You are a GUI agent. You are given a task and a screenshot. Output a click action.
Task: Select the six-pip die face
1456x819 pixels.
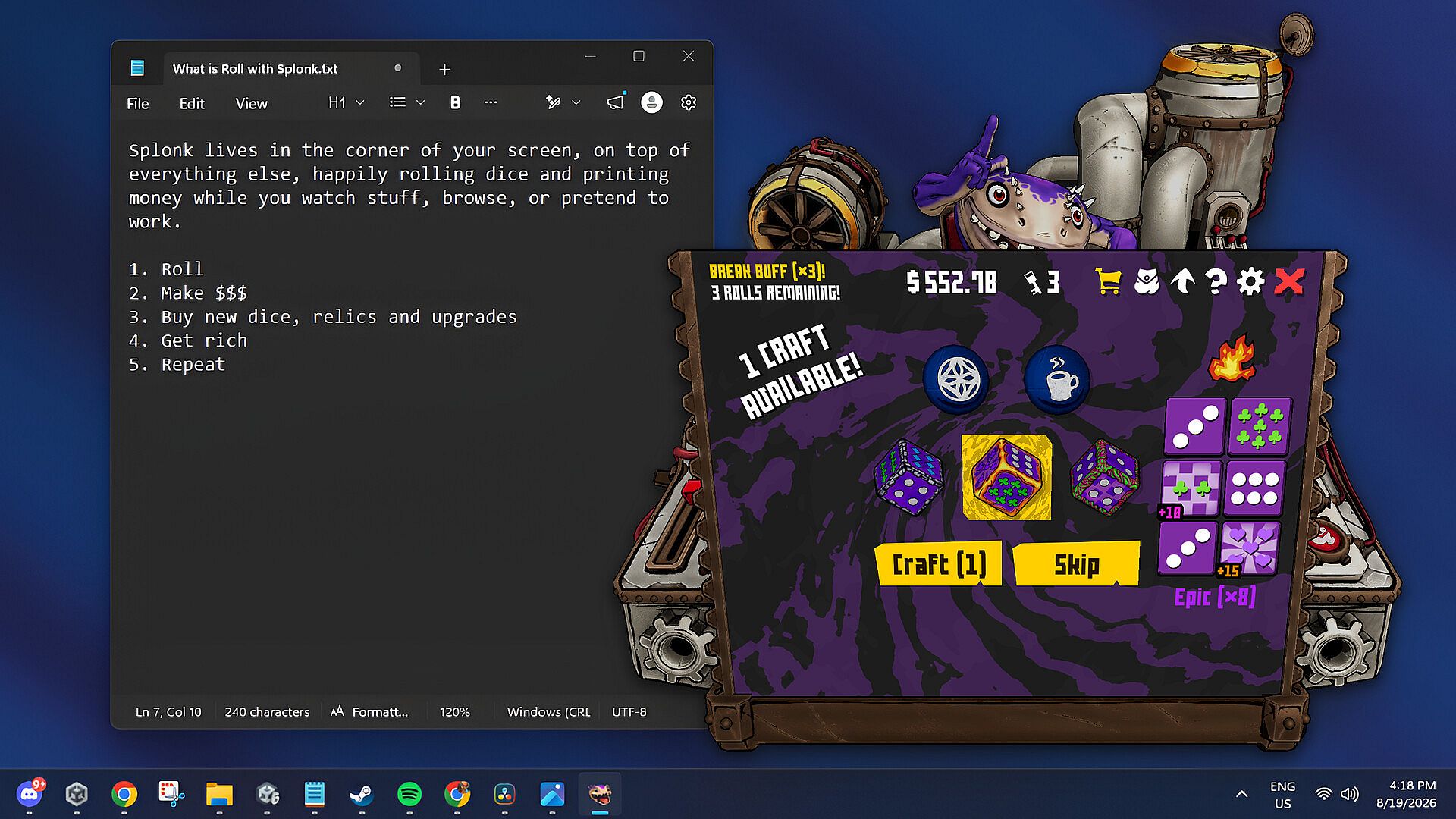[1255, 489]
